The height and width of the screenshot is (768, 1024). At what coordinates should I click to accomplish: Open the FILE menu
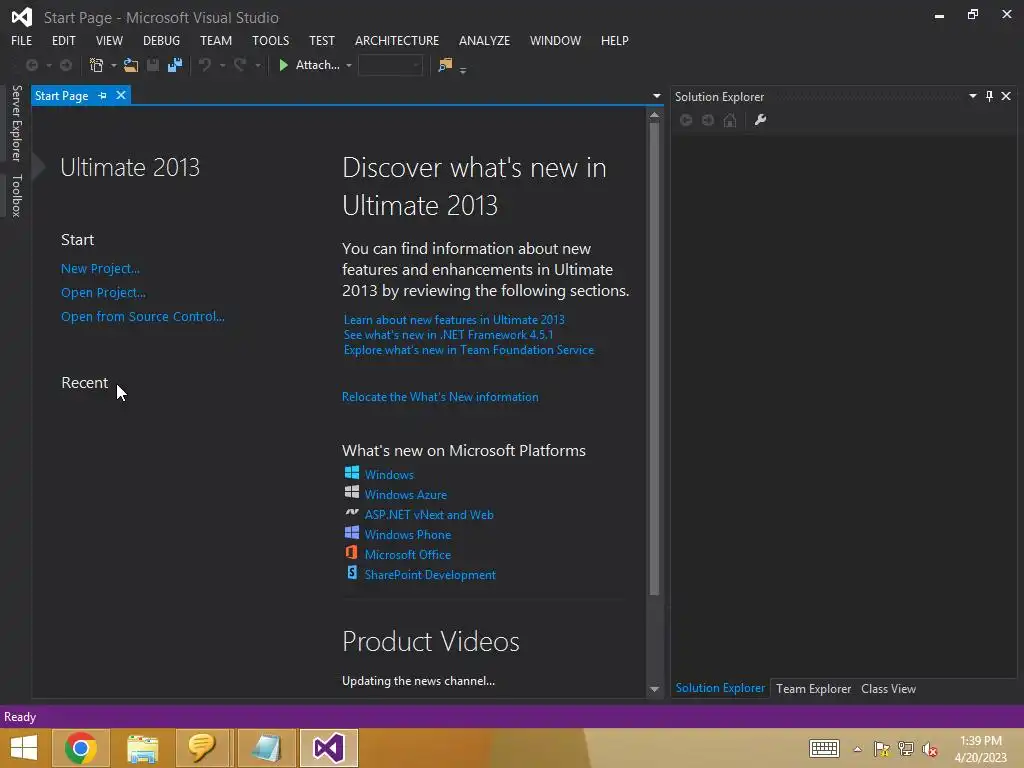pos(22,40)
